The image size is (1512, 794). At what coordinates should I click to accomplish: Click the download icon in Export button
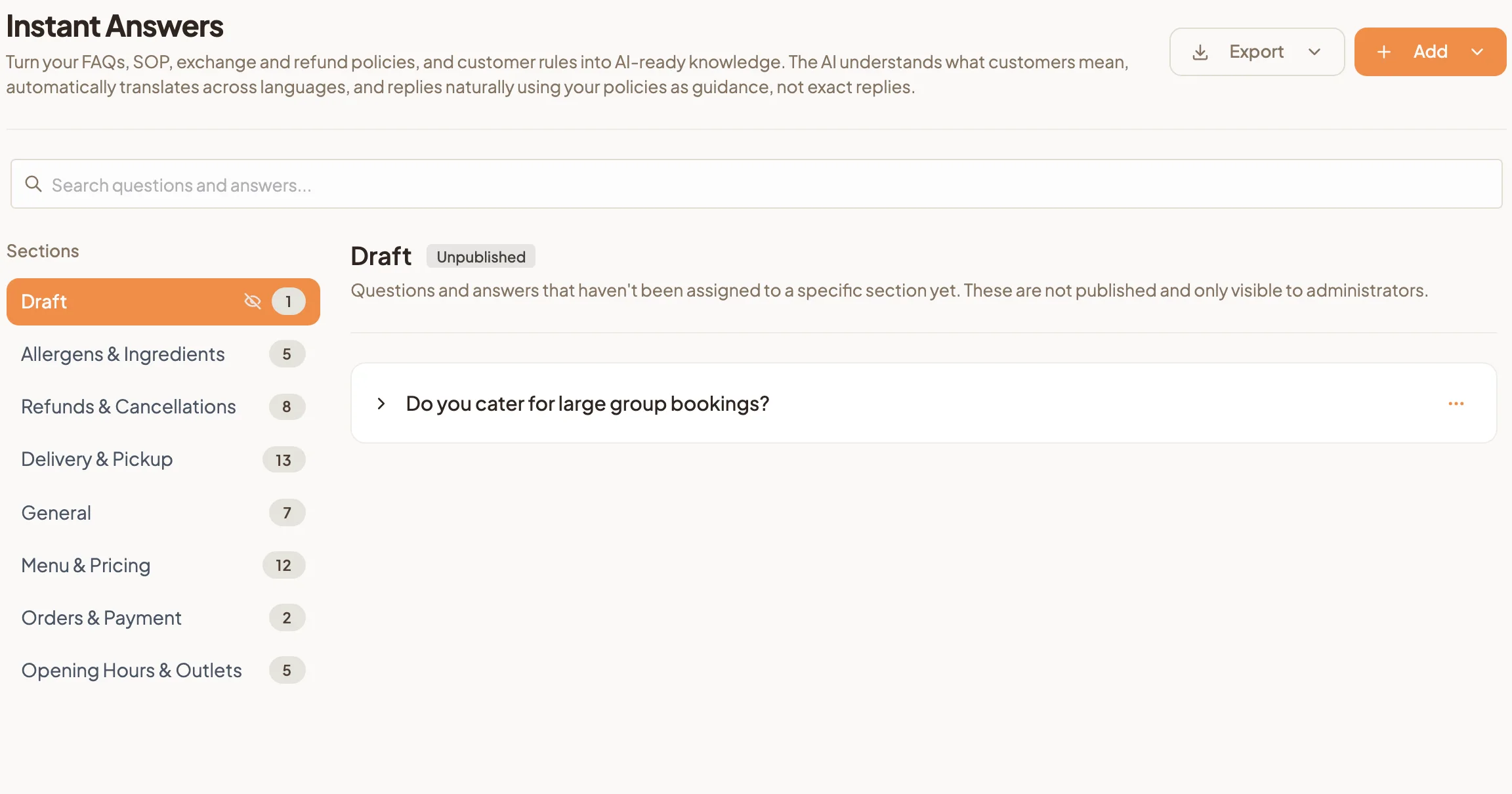pos(1200,52)
